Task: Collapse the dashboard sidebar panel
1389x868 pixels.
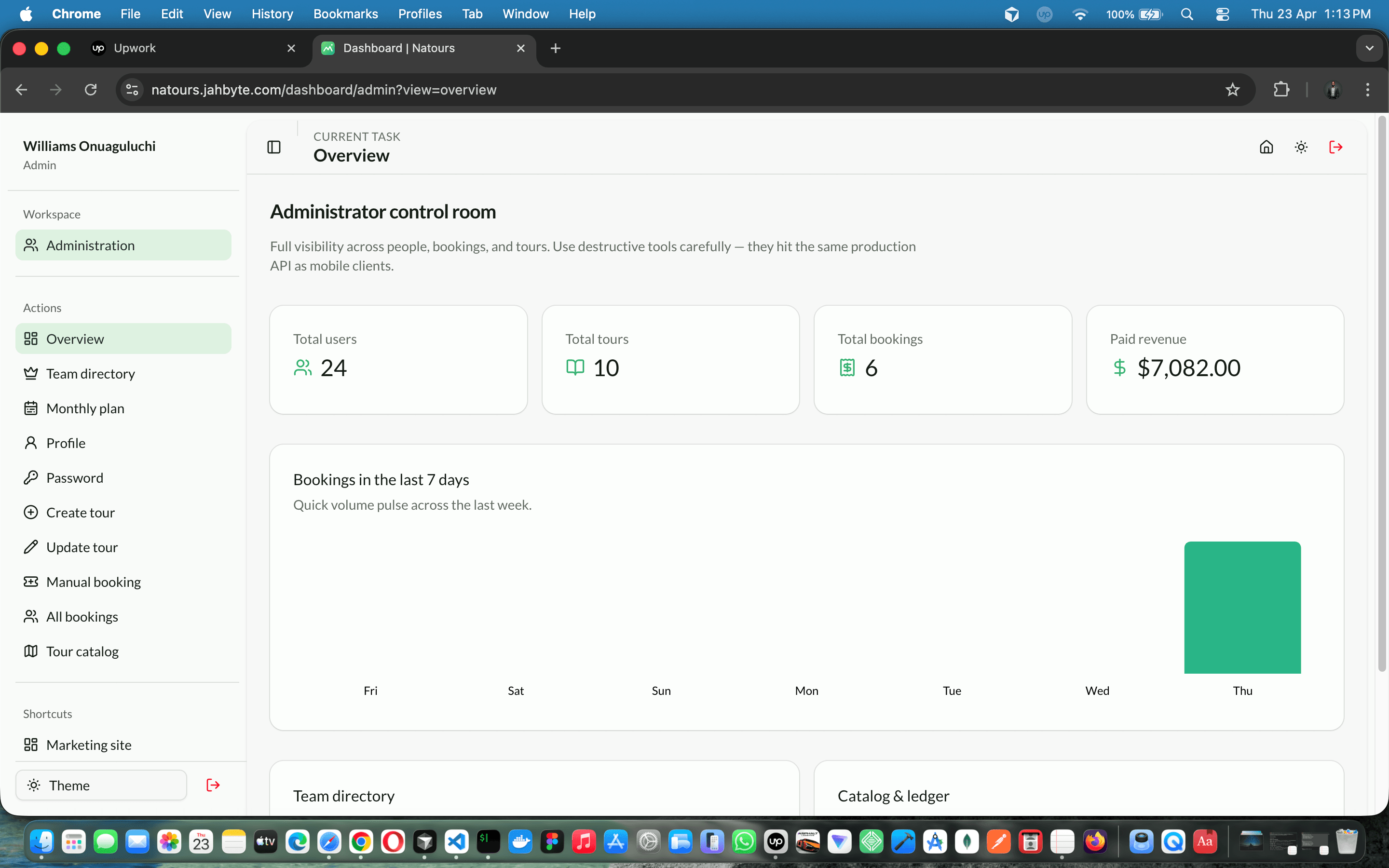Action: [274, 147]
